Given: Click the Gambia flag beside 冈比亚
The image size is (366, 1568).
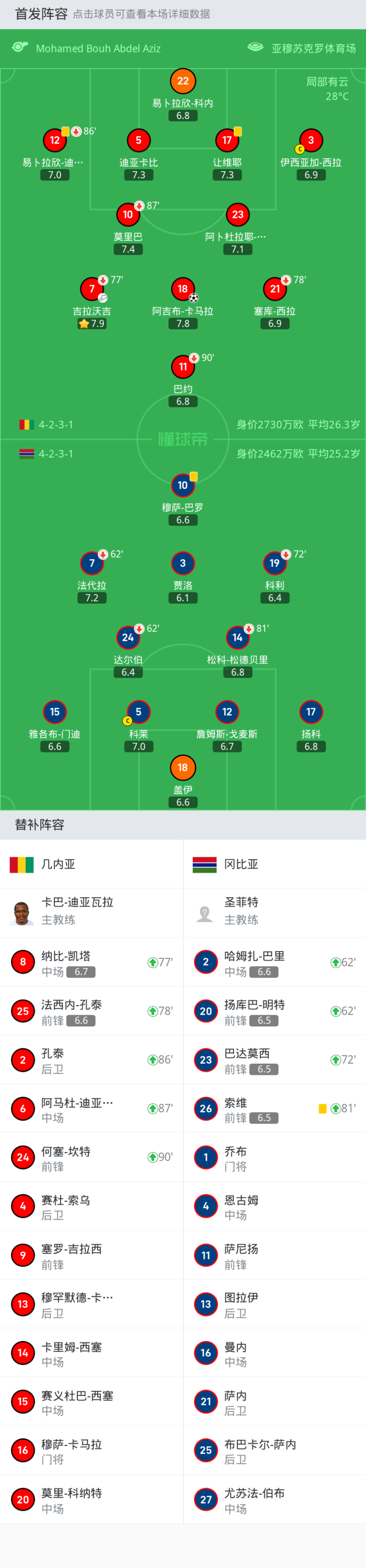Looking at the screenshot, I should [x=204, y=864].
